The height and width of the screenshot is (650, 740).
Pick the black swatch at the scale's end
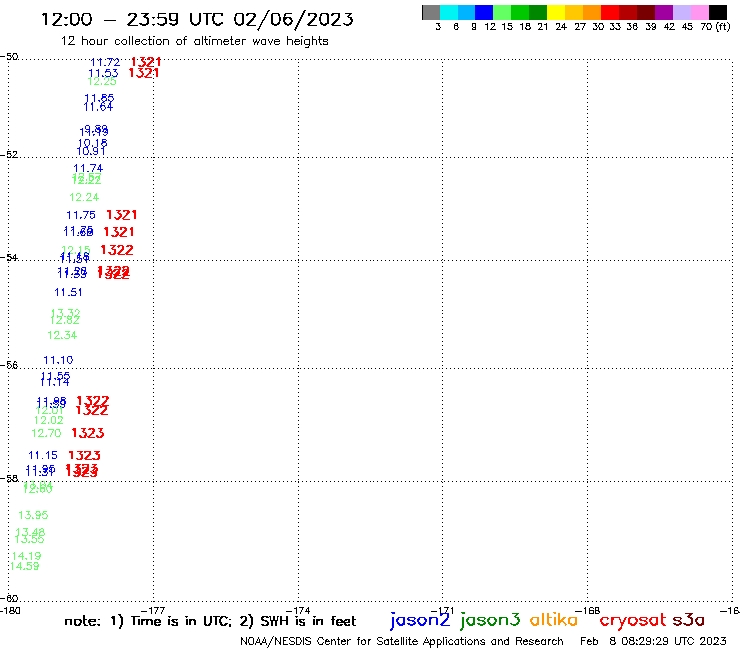[718, 12]
